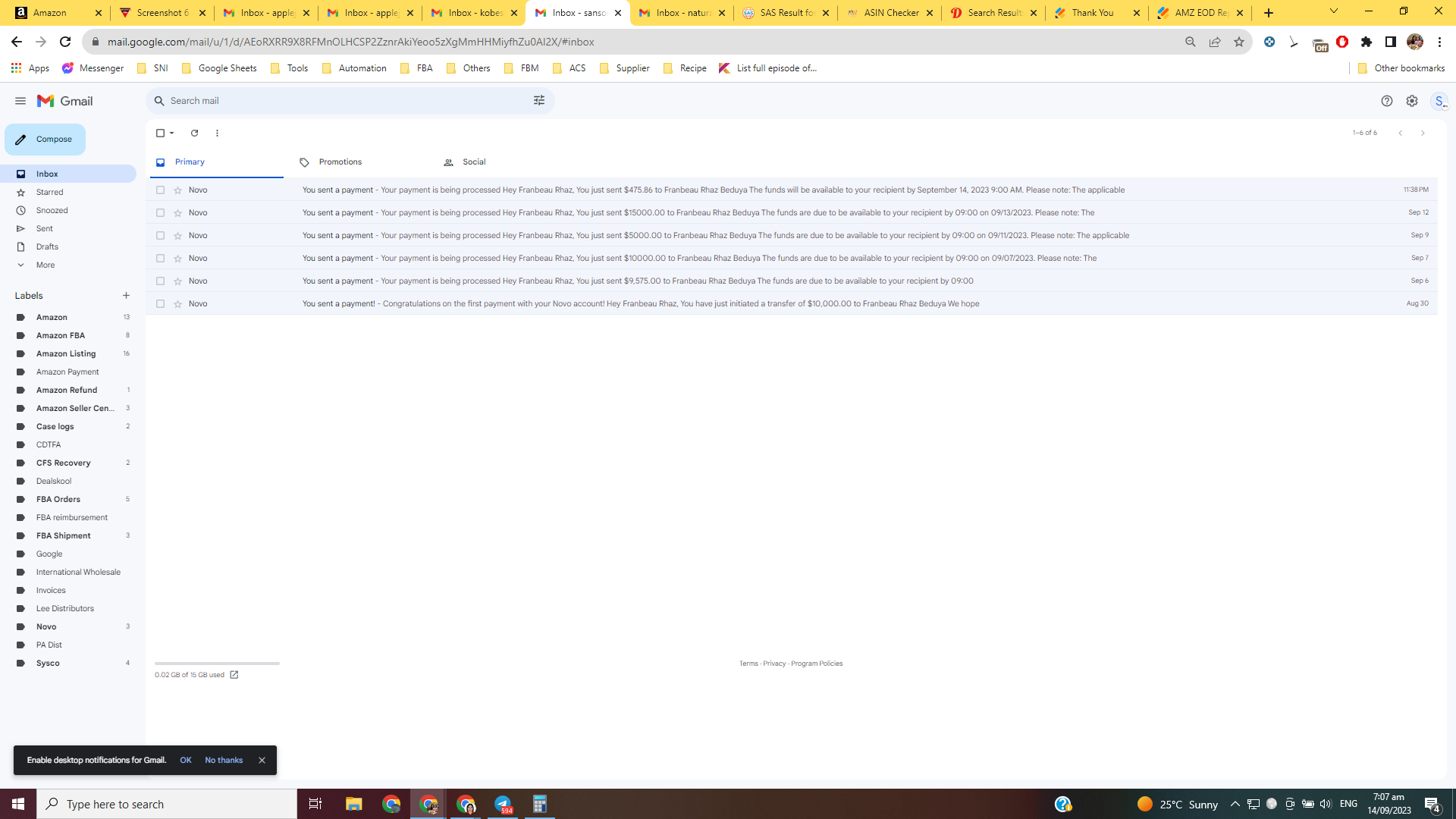Screen dimensions: 1456x819
Task: Switch to the ASIN Checker browser tab
Action: [890, 13]
